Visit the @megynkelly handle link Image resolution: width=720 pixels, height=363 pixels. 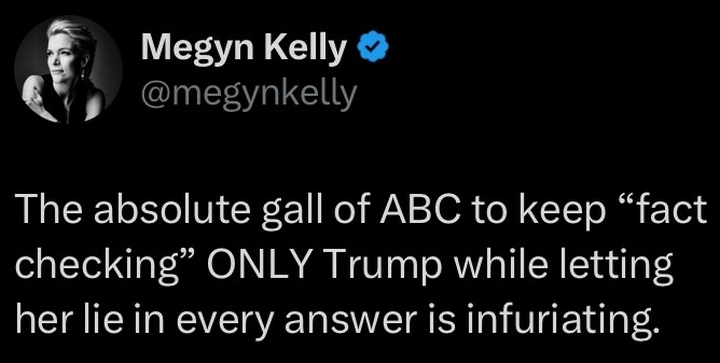coord(249,93)
